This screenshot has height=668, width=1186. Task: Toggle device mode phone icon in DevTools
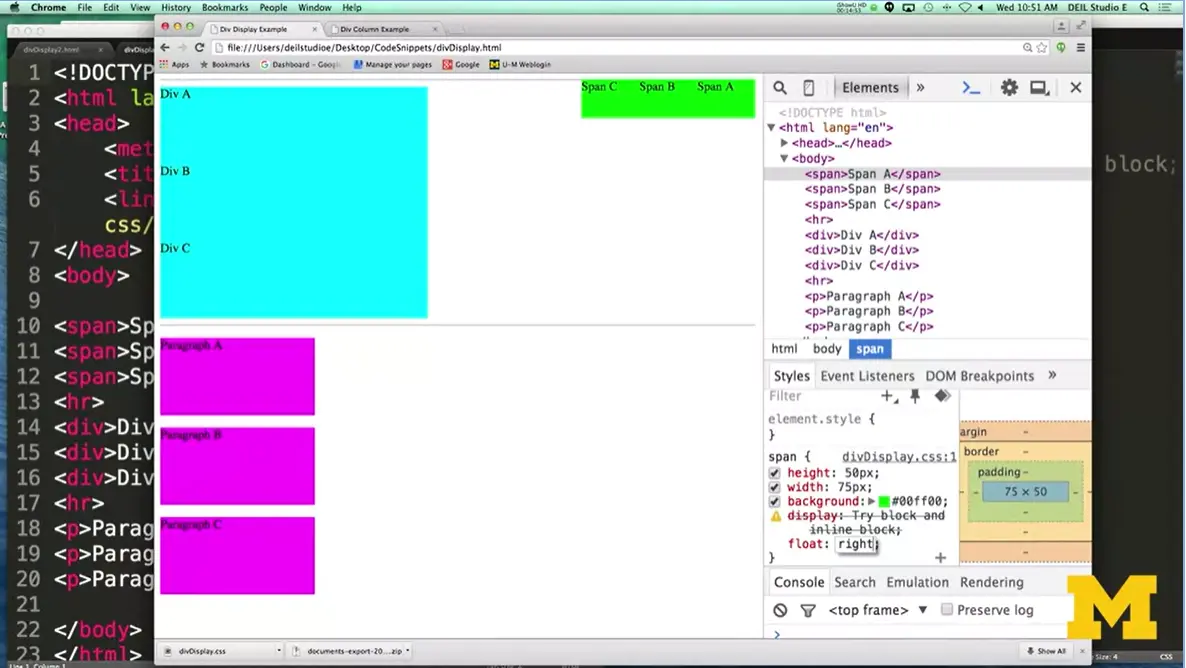click(809, 88)
